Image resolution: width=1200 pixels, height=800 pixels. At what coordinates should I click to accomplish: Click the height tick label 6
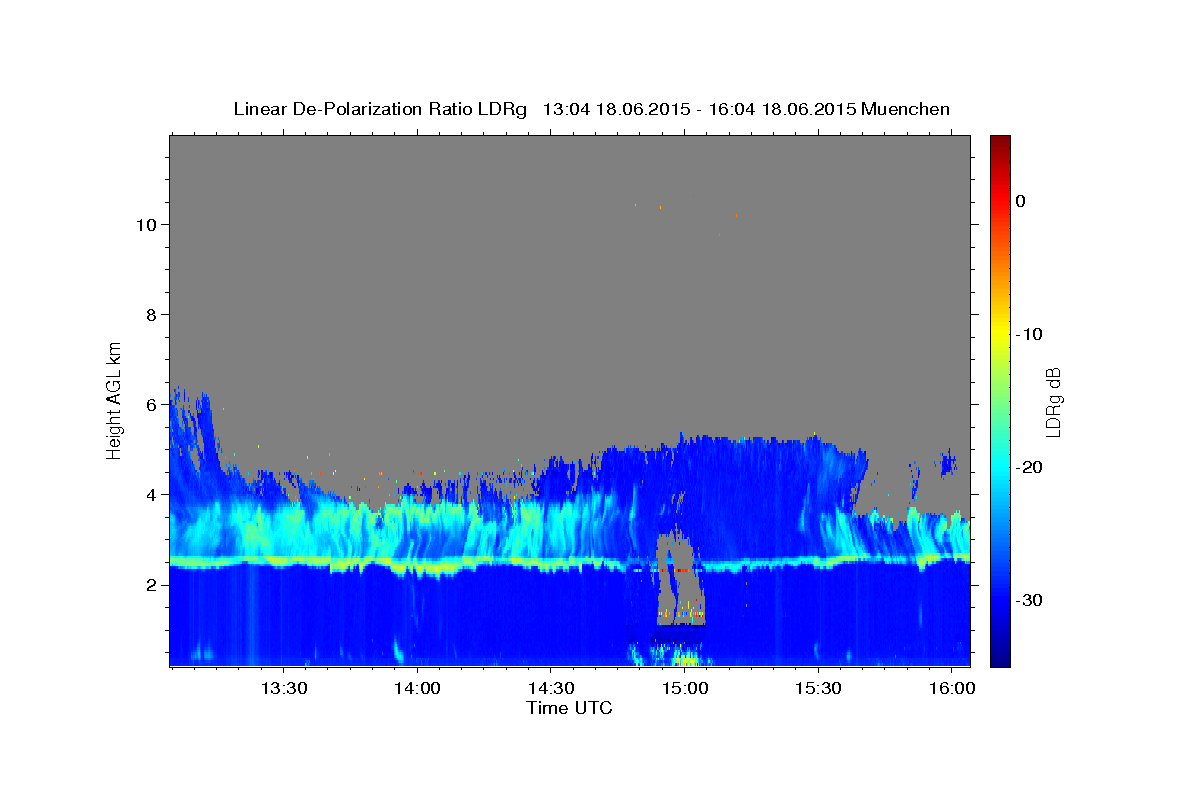pos(150,404)
